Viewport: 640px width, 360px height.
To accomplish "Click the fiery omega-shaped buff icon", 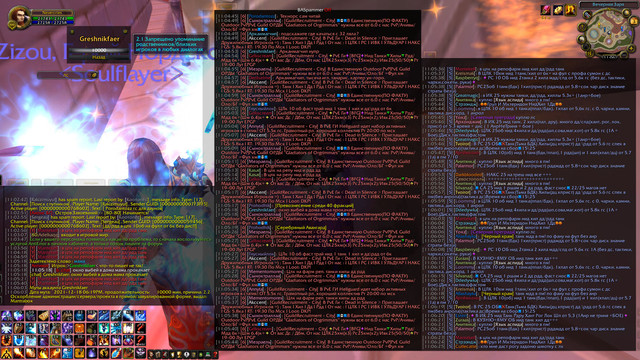I will (570, 10).
